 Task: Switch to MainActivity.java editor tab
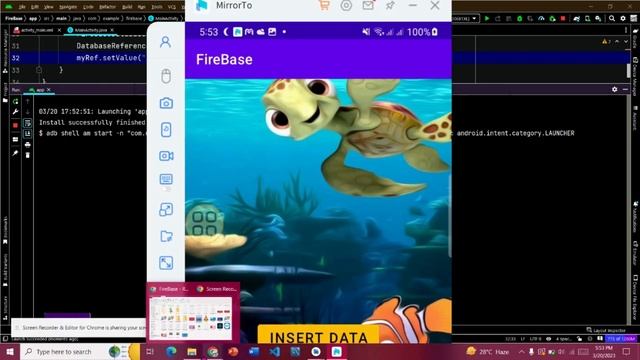90,30
